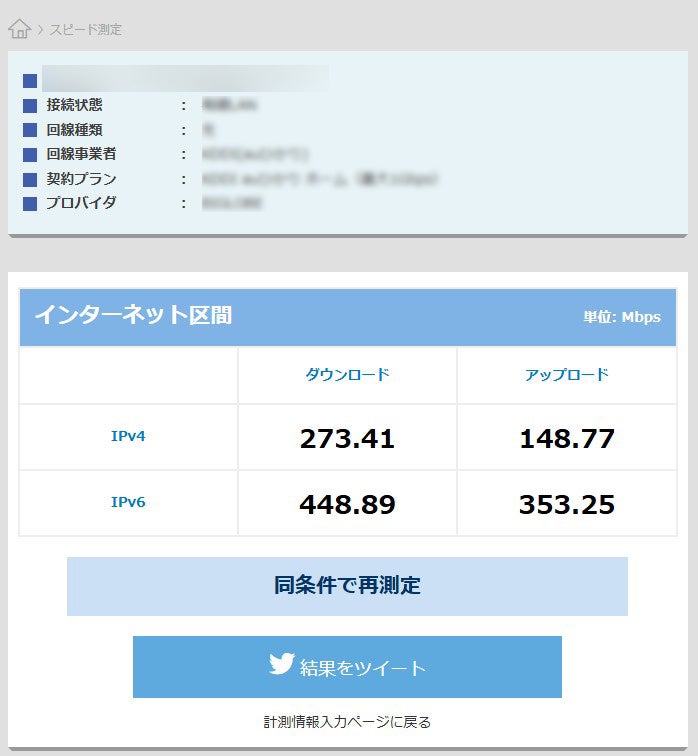Click the IPv6 upload value 353.25
698x756 pixels.
(x=566, y=504)
